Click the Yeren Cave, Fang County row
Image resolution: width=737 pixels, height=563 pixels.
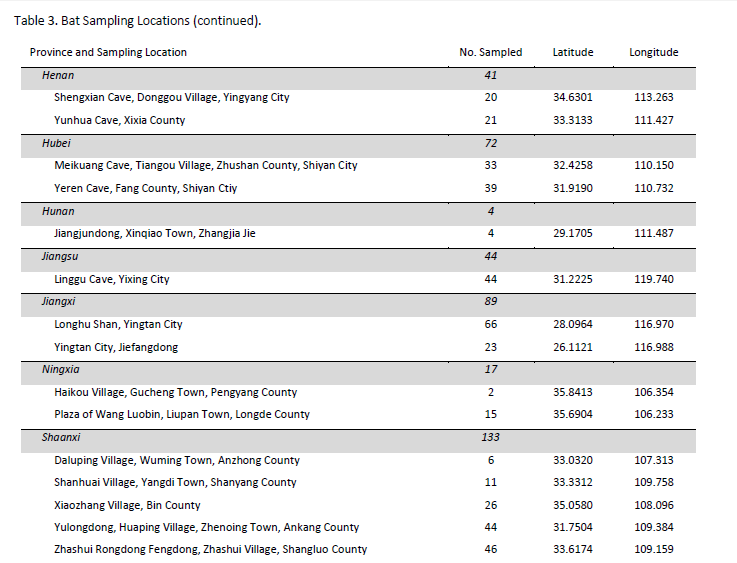click(145, 188)
